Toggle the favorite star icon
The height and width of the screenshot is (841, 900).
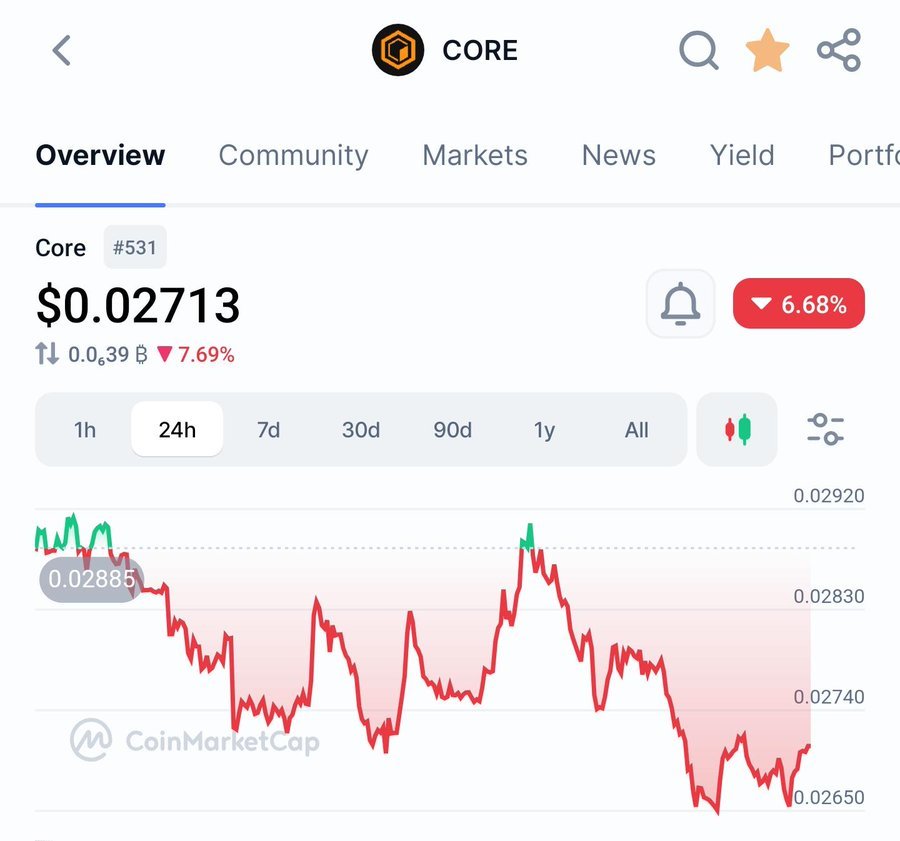click(x=767, y=50)
